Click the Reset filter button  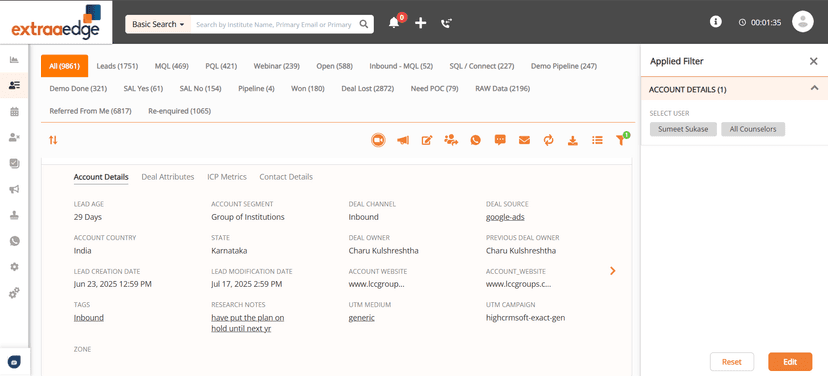point(732,362)
